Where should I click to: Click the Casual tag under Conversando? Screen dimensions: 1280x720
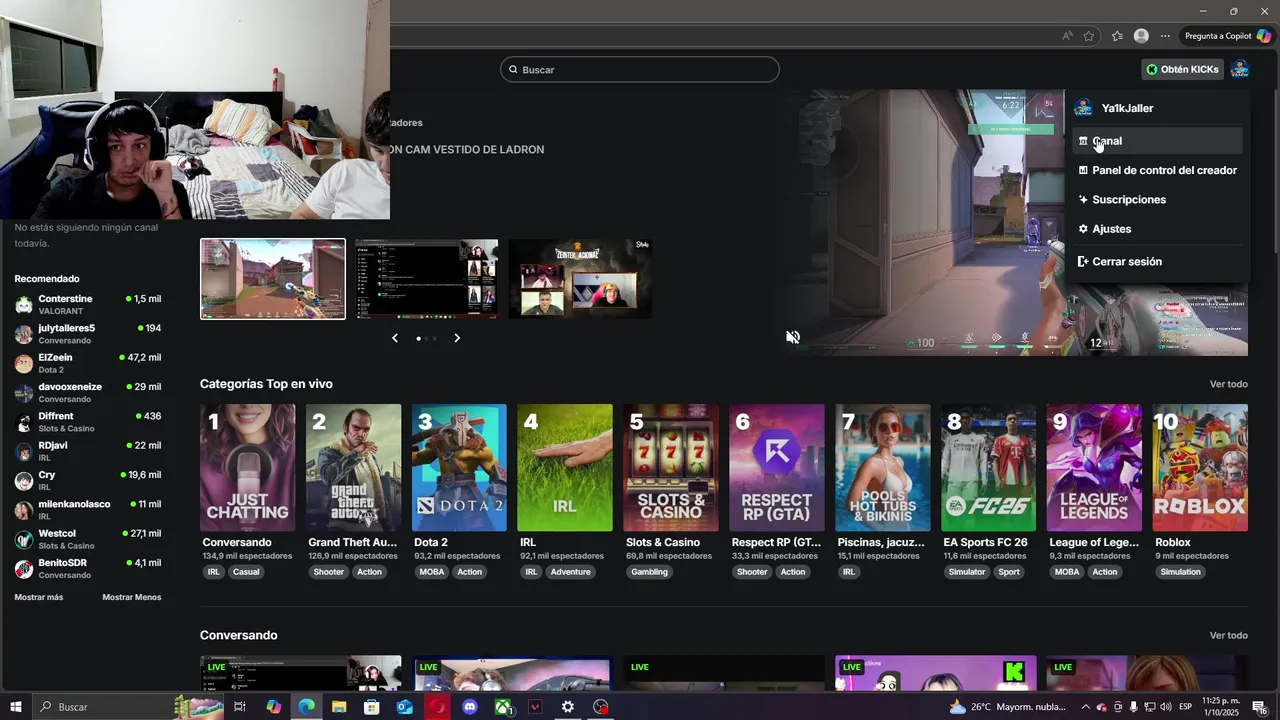click(x=246, y=572)
